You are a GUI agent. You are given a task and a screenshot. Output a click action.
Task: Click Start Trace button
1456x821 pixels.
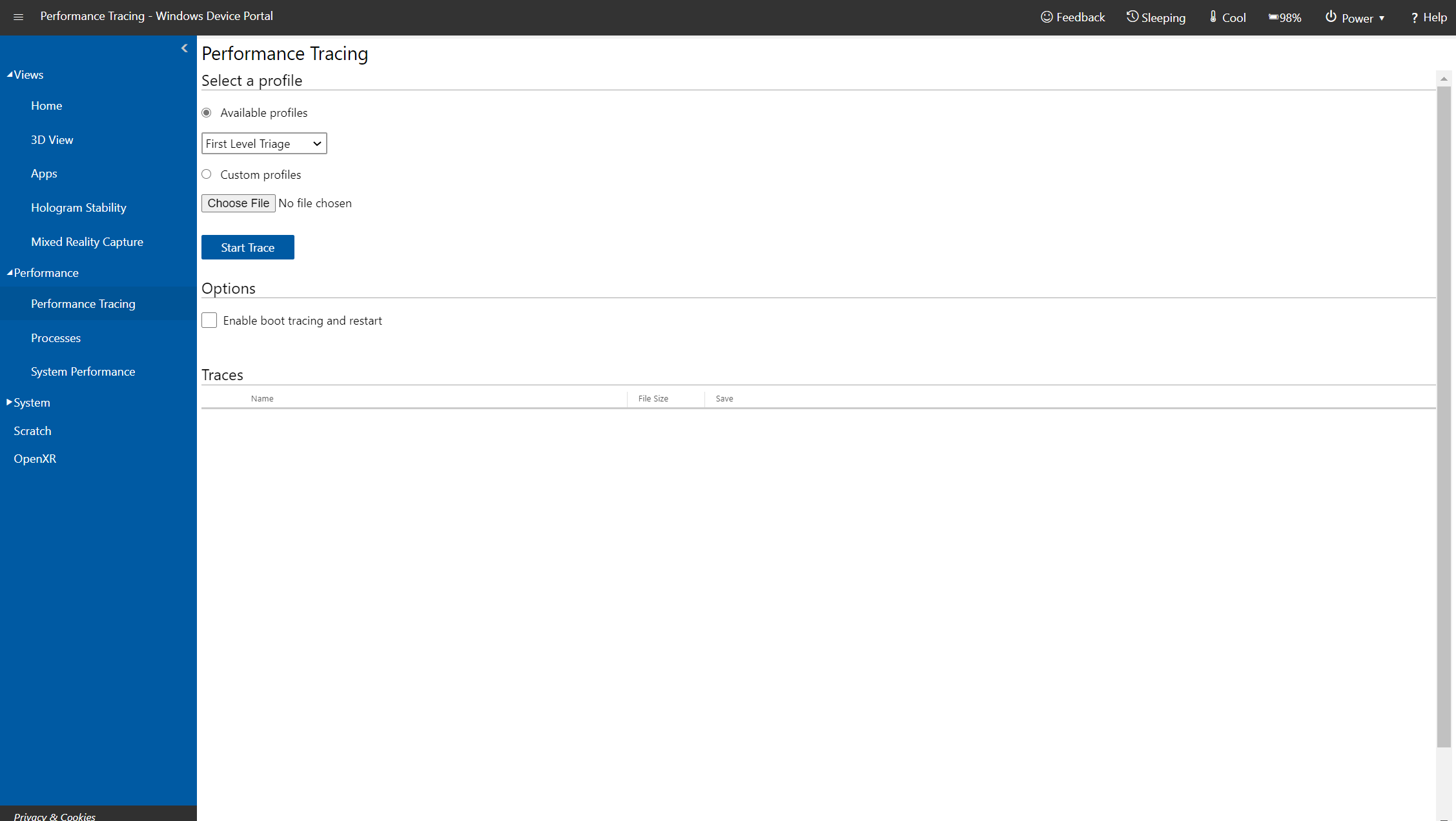click(247, 247)
